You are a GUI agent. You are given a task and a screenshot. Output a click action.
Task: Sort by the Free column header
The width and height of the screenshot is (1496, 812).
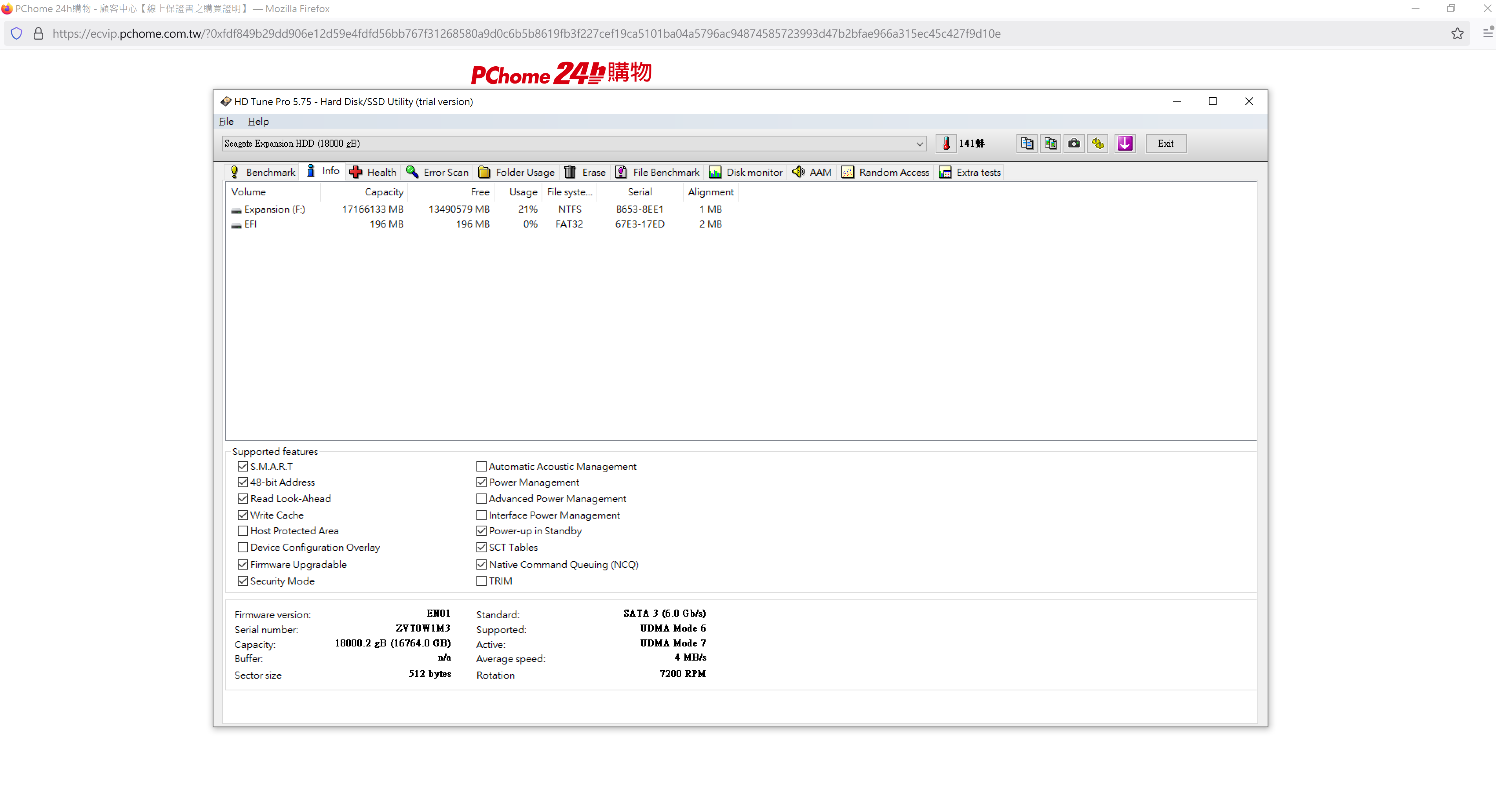point(451,191)
